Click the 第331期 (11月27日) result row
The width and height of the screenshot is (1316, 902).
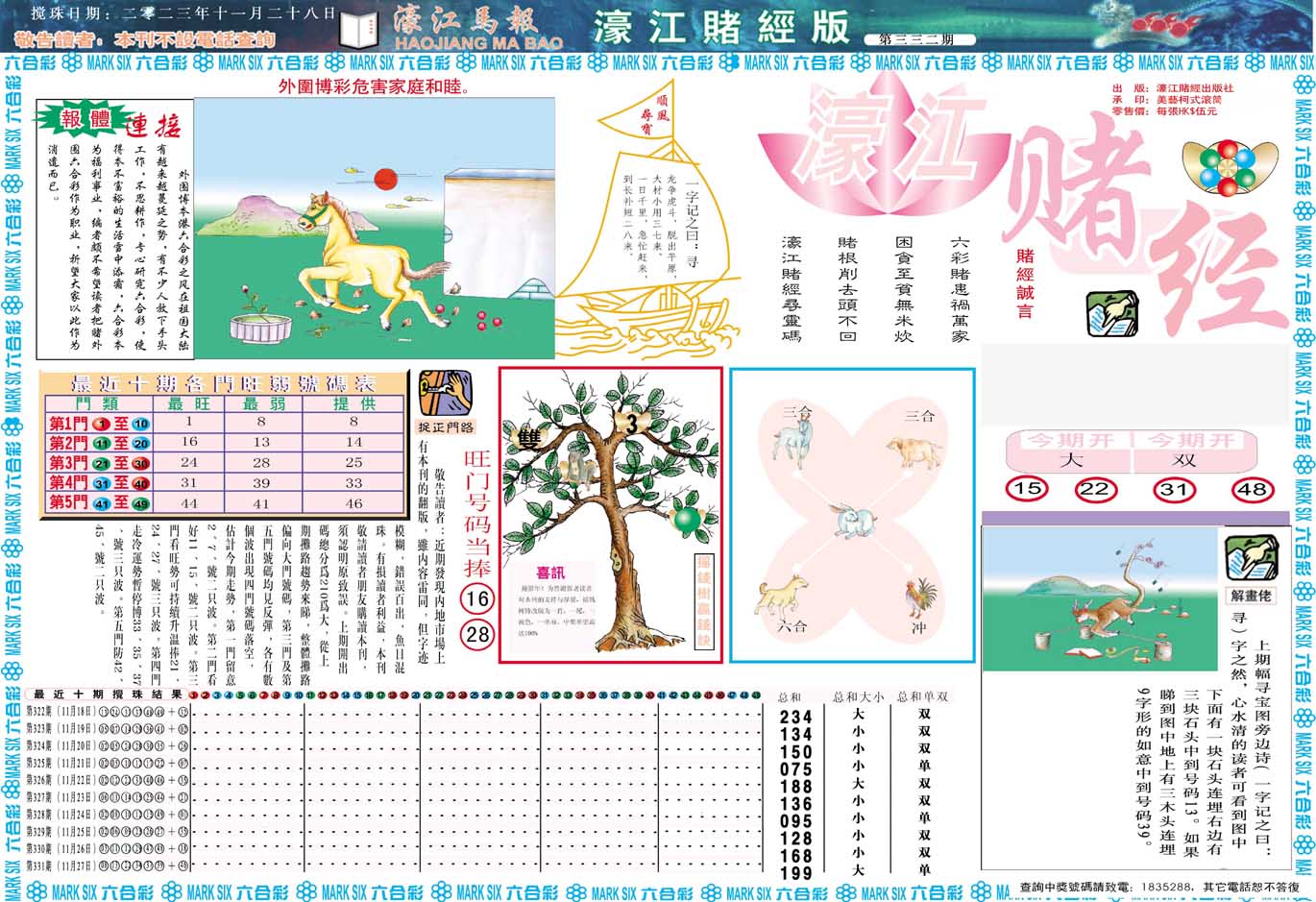click(x=108, y=865)
